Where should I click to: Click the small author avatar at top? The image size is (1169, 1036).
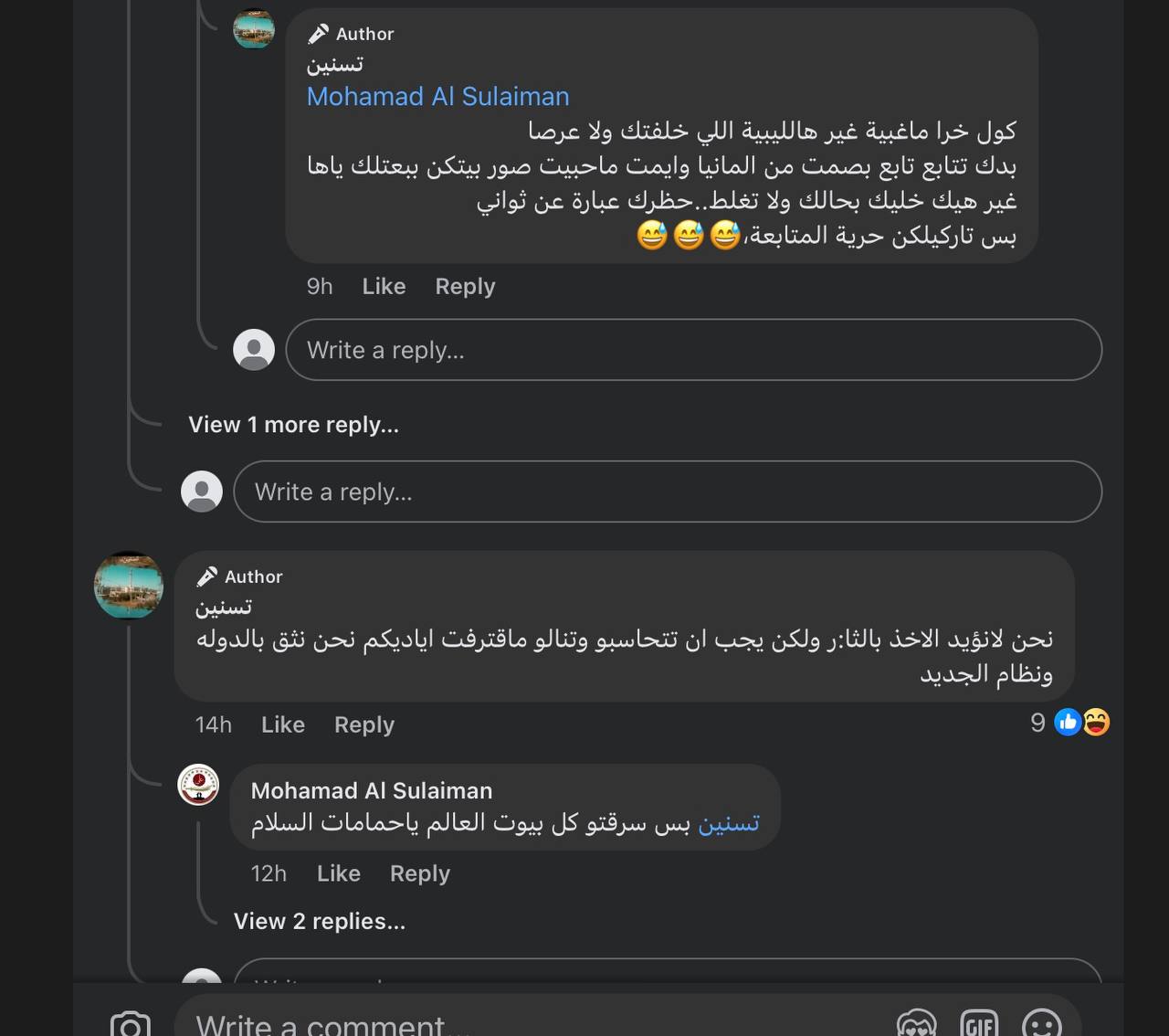pyautogui.click(x=254, y=29)
